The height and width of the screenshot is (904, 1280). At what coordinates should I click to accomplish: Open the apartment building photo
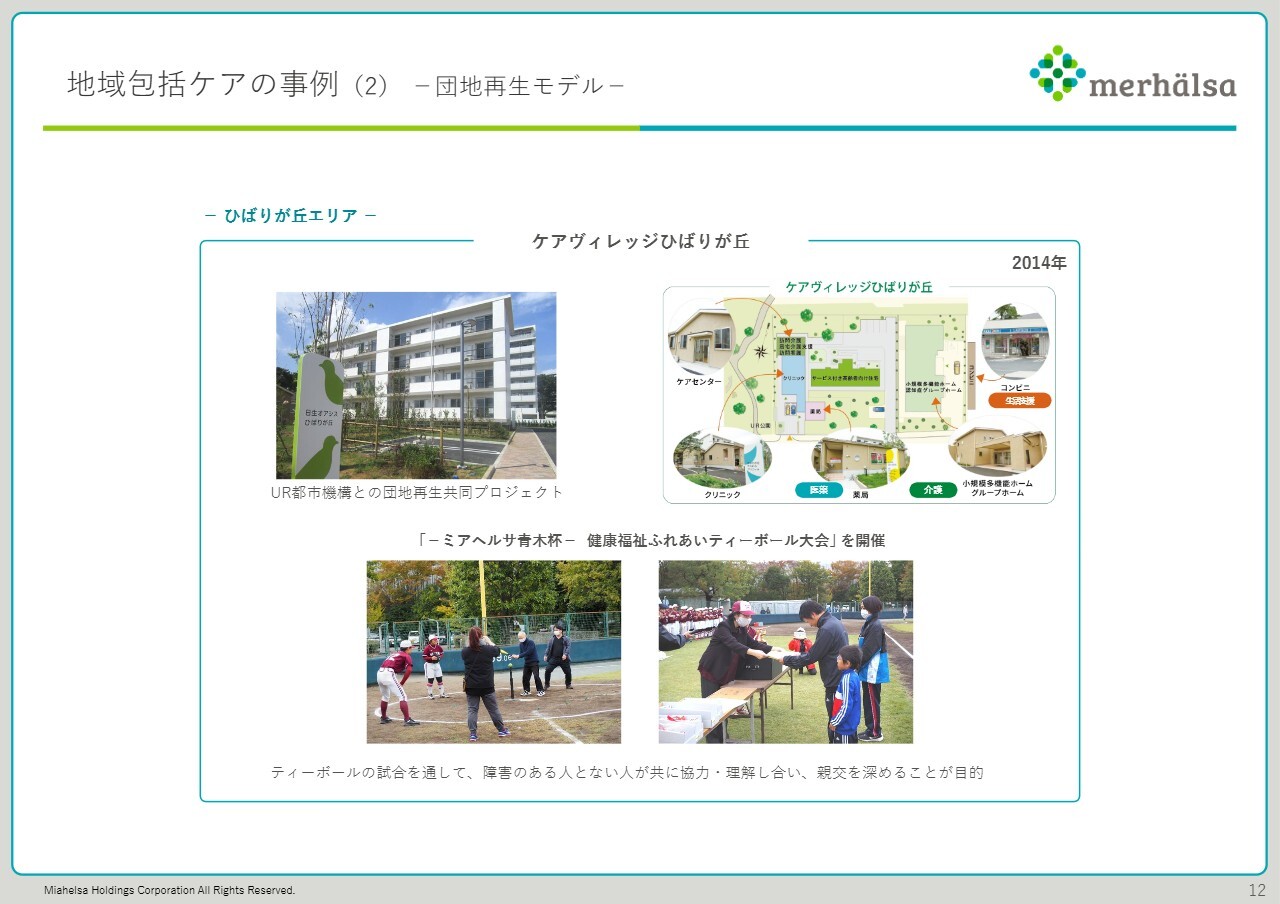click(416, 385)
